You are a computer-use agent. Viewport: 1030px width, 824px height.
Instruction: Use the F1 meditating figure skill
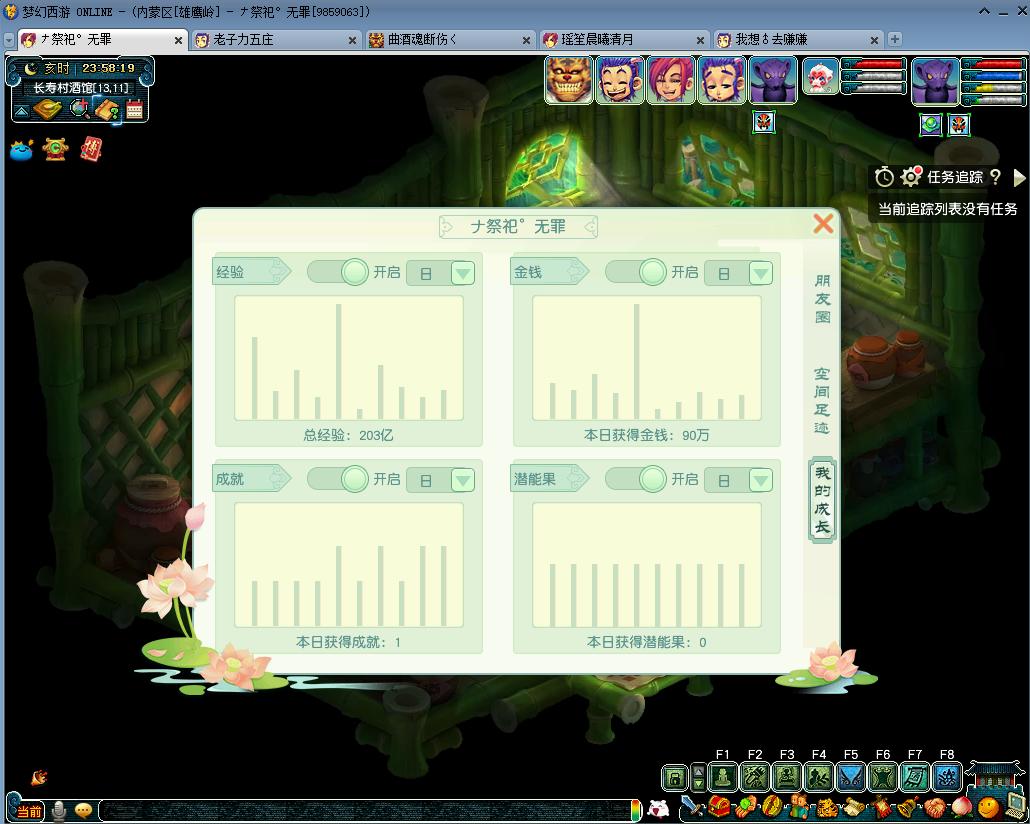[723, 777]
